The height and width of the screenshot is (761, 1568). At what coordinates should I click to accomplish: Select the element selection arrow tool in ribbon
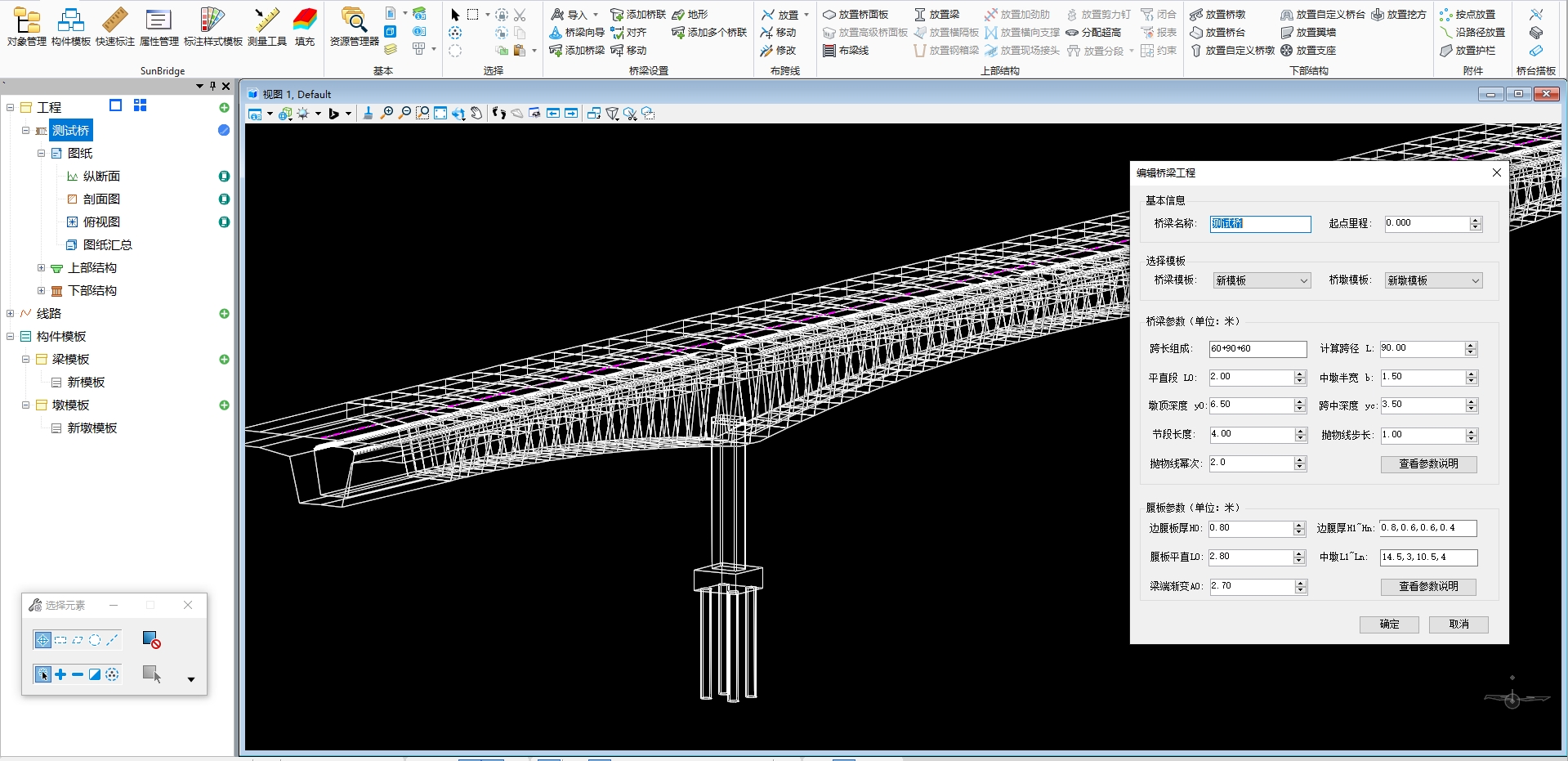point(455,15)
